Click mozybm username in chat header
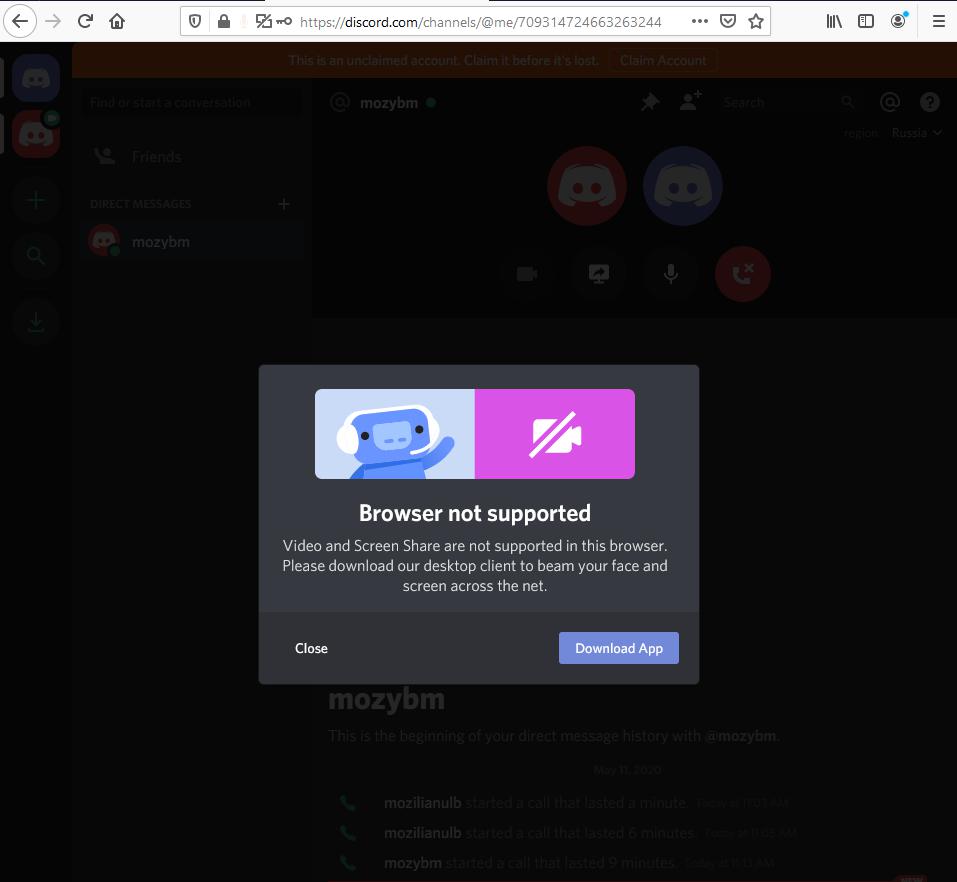This screenshot has width=957, height=882. 389,103
